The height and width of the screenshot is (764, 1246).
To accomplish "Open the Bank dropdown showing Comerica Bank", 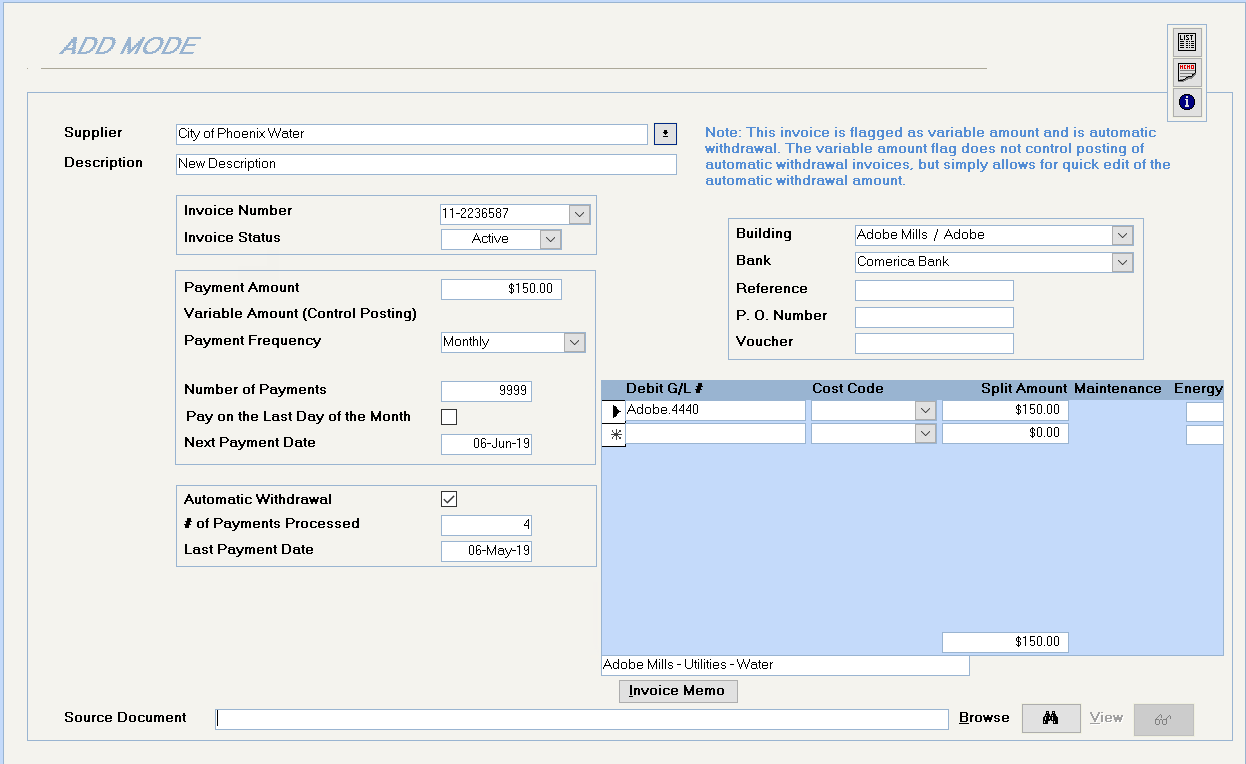I will (x=1122, y=262).
